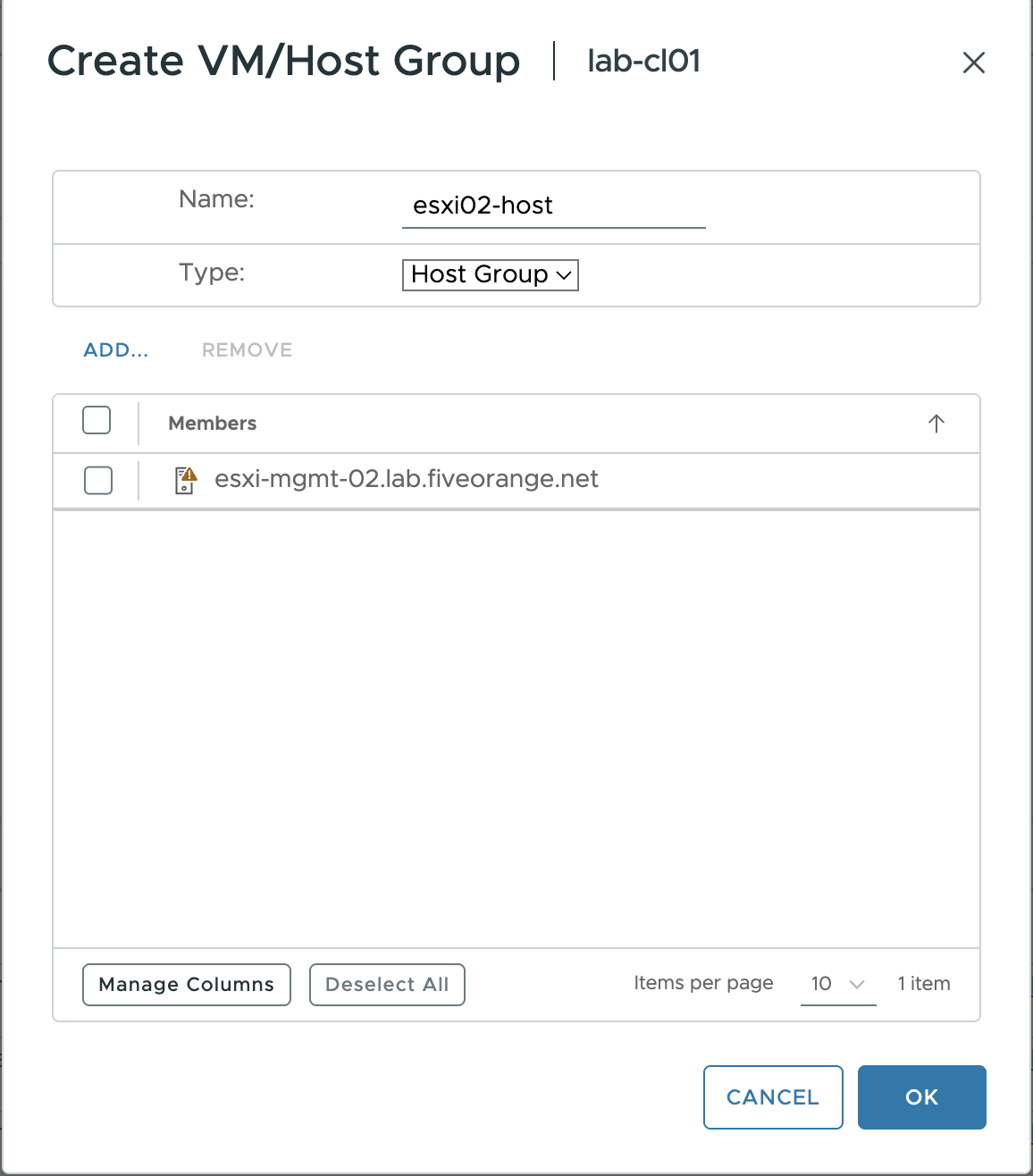Image resolution: width=1033 pixels, height=1176 pixels.
Task: Confirm with the OK button
Action: pos(921,1097)
